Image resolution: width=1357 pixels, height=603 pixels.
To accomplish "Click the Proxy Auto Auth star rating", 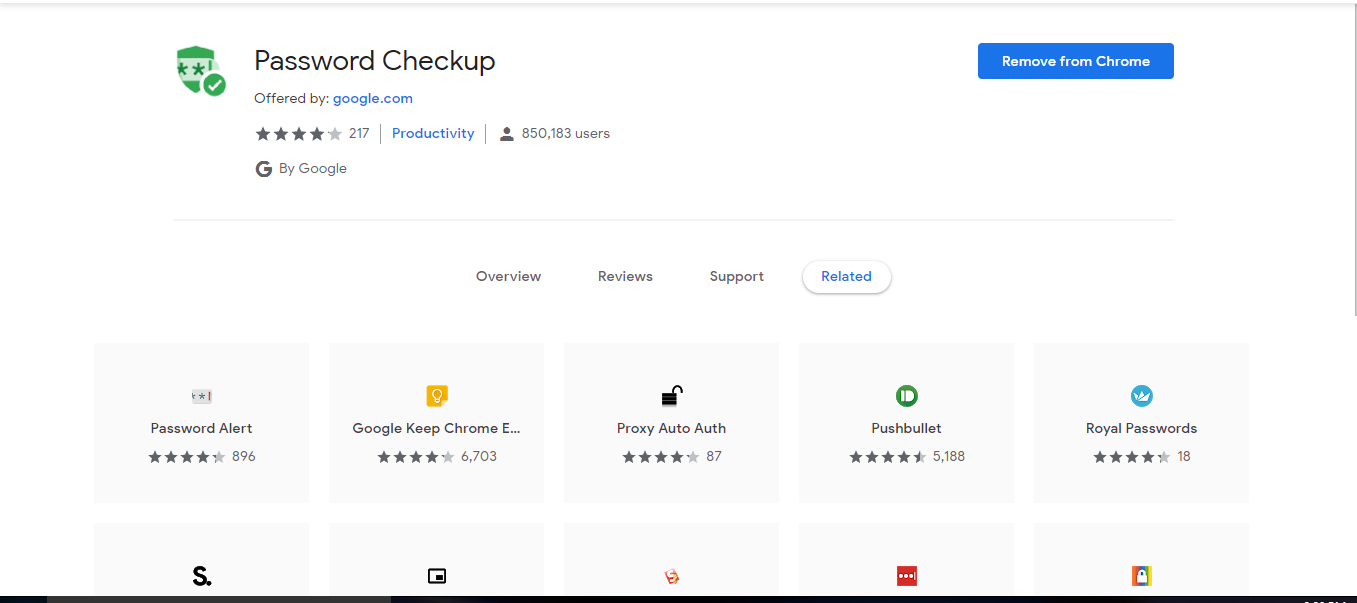I will (661, 457).
